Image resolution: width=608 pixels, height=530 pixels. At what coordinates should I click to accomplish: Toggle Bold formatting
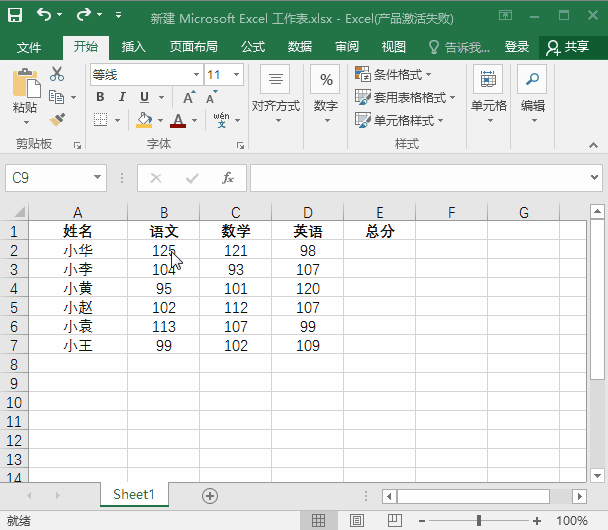point(100,97)
